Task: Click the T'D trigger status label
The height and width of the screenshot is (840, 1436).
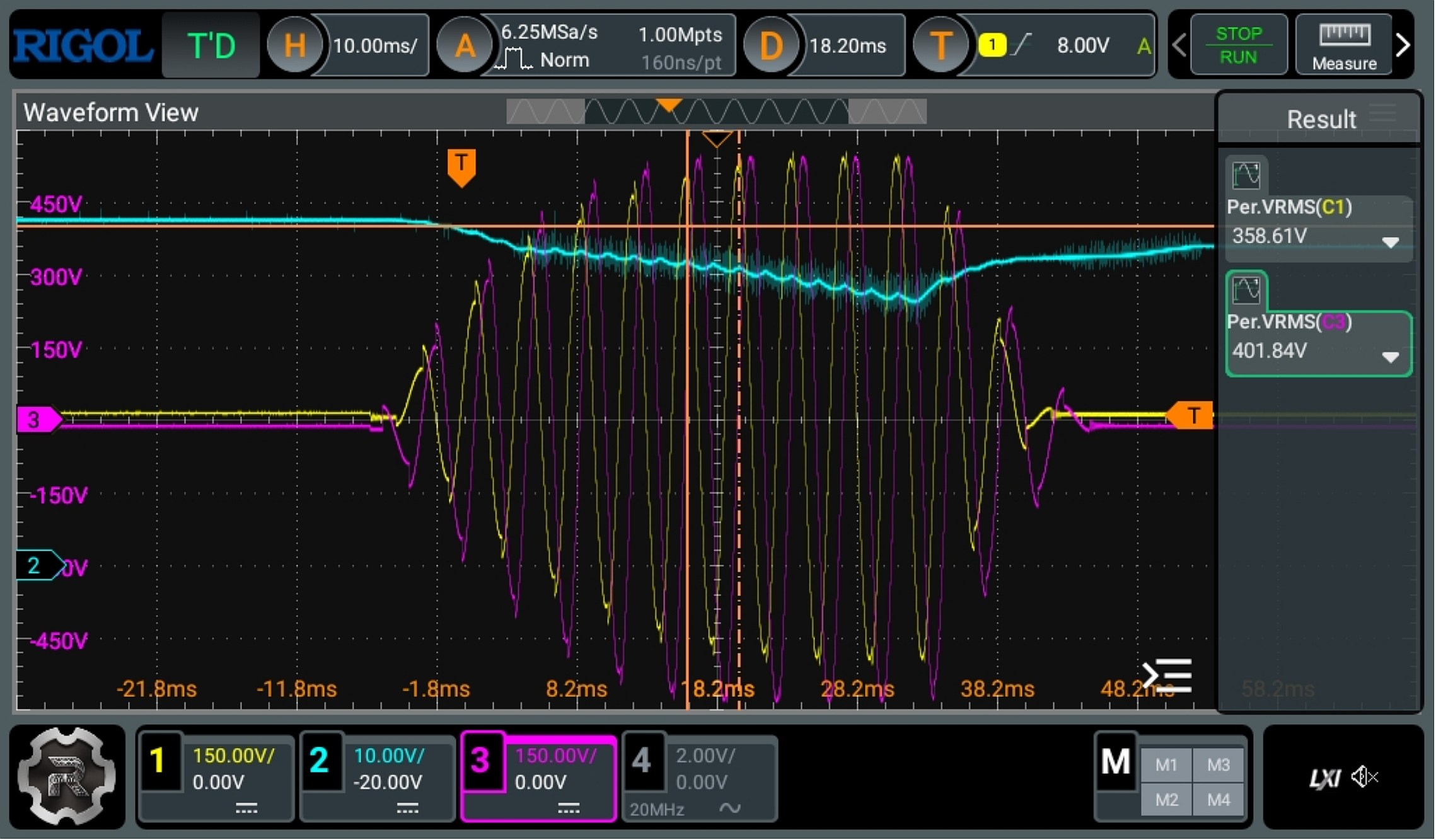Action: pyautogui.click(x=211, y=45)
